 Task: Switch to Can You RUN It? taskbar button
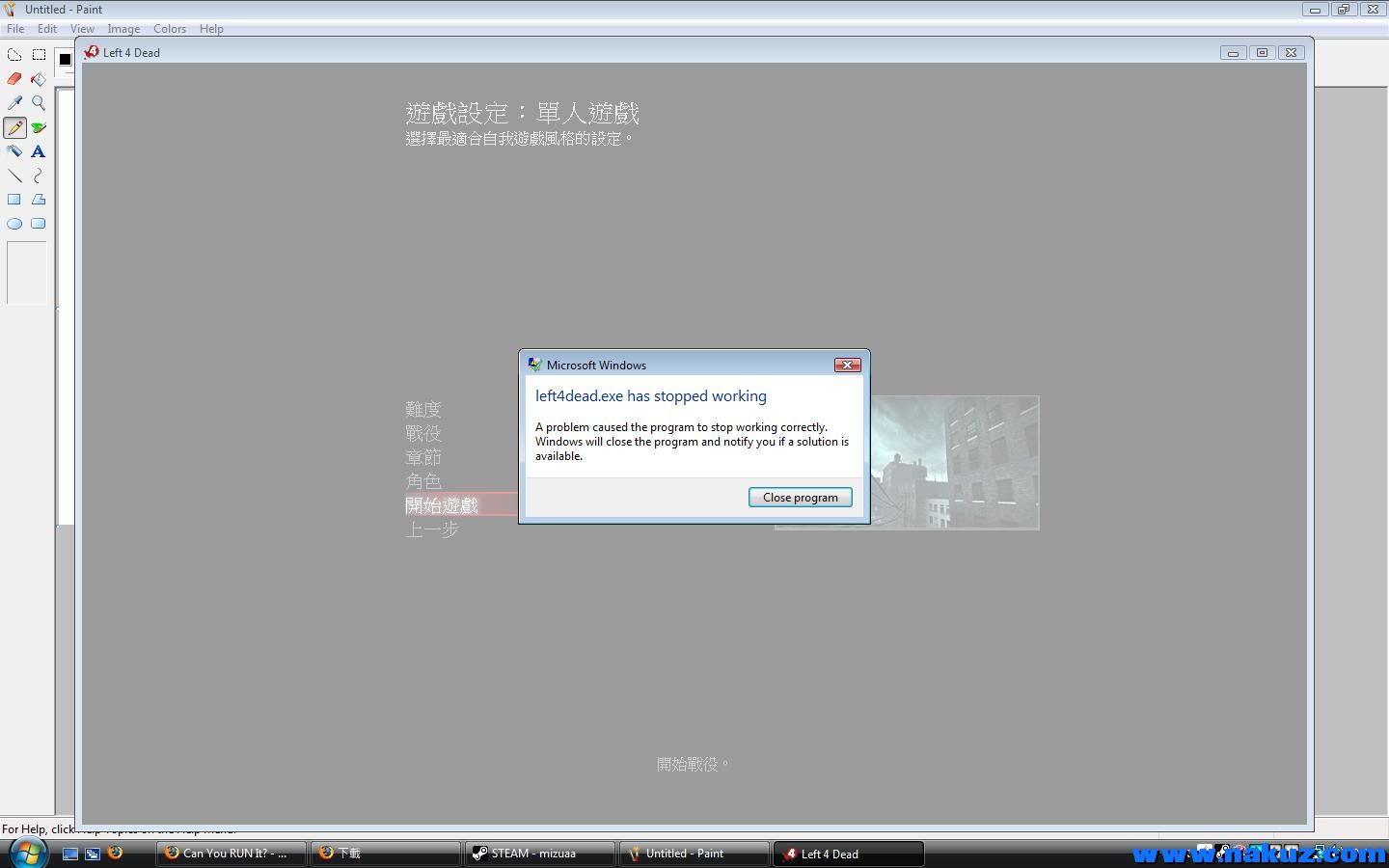point(231,854)
